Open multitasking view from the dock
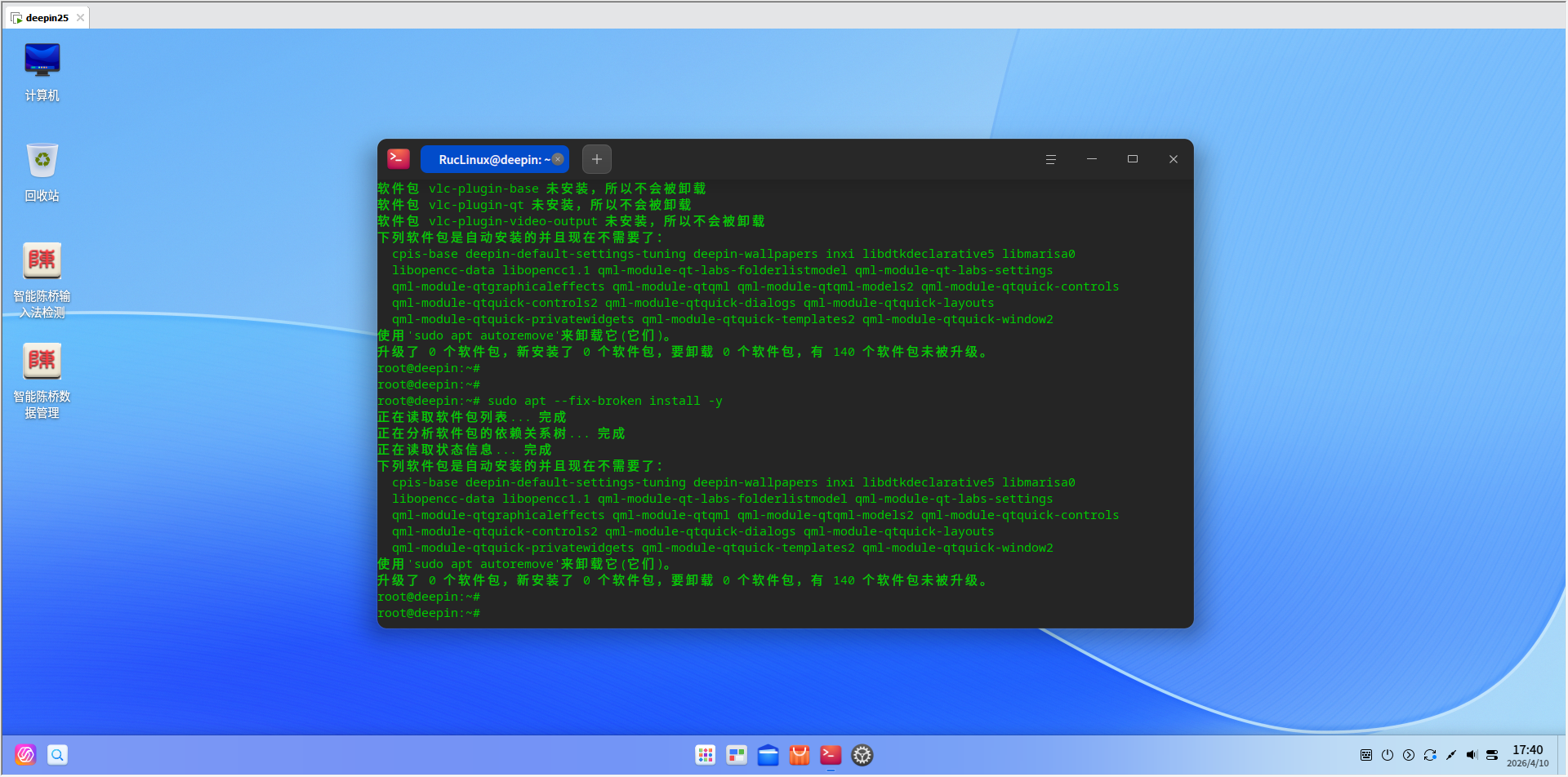This screenshot has height=777, width=1568. (x=737, y=755)
